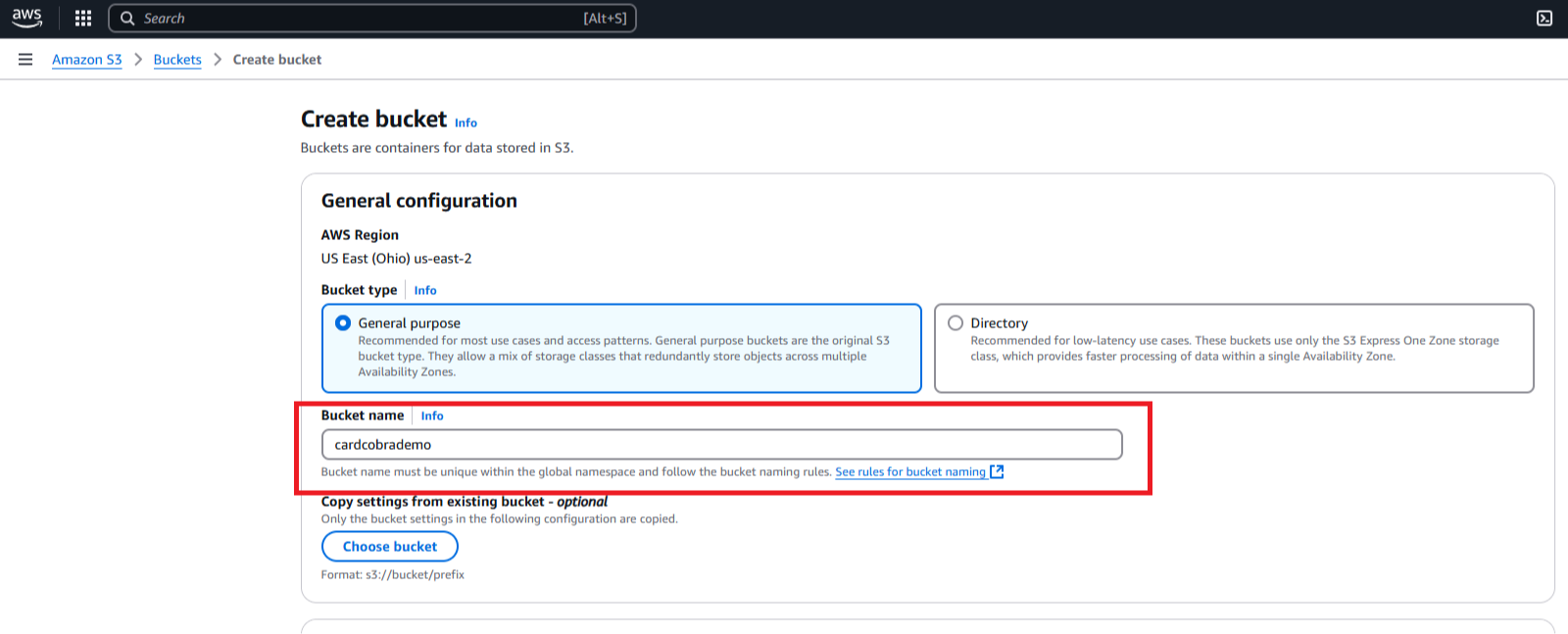1568x634 pixels.
Task: Open Info link beside Bucket type
Action: pyautogui.click(x=425, y=290)
